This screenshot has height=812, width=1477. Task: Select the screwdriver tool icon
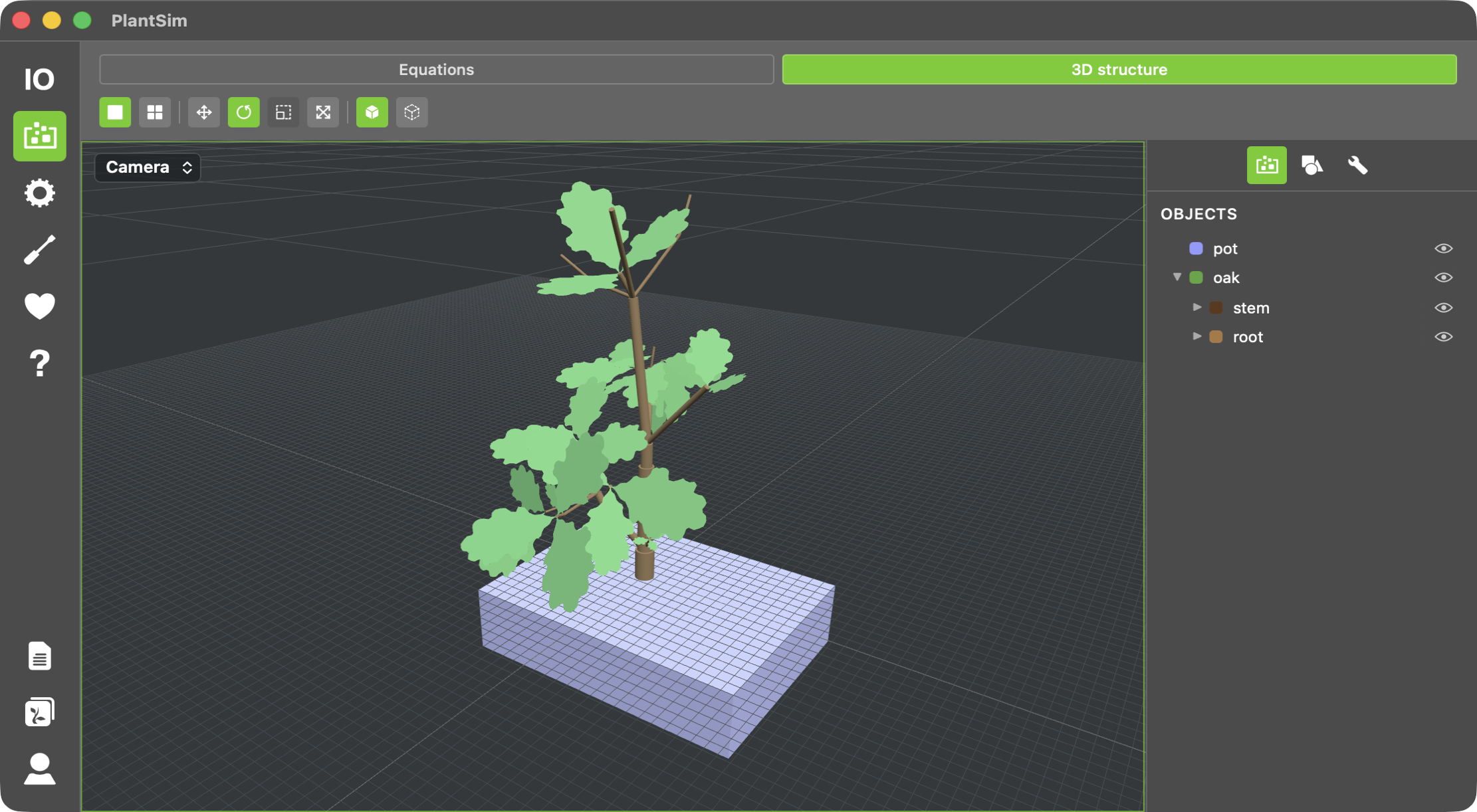(40, 250)
